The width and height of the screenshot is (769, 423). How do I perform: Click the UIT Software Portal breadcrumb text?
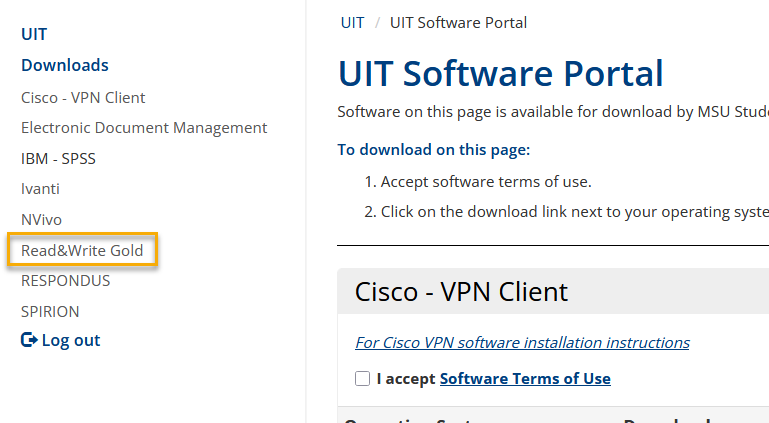tap(458, 23)
